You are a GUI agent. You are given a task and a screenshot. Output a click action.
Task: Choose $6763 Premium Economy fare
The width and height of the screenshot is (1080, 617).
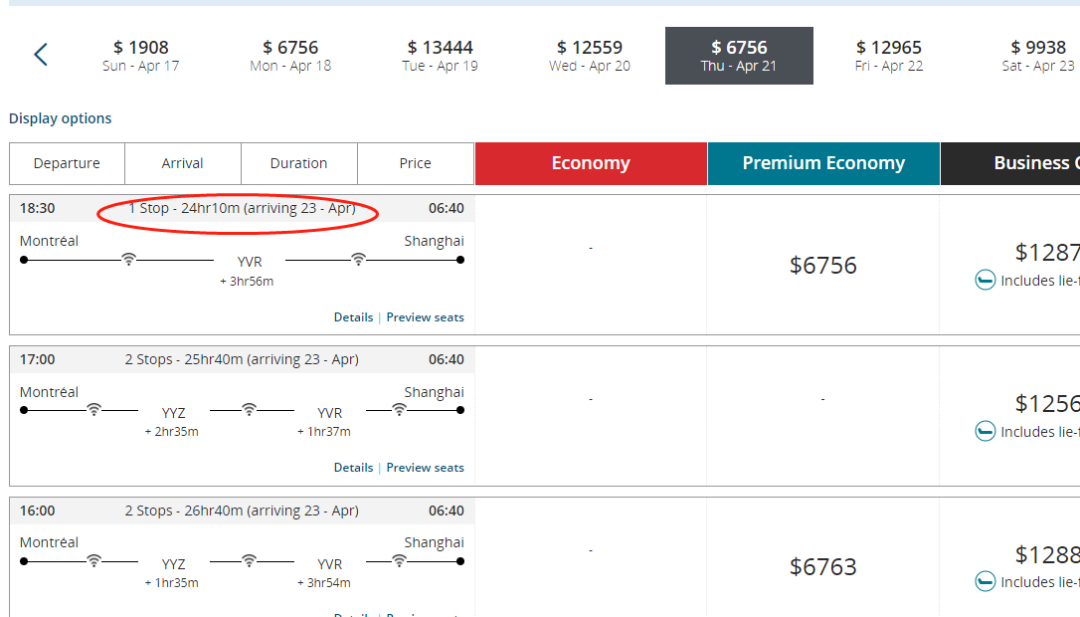(x=823, y=567)
